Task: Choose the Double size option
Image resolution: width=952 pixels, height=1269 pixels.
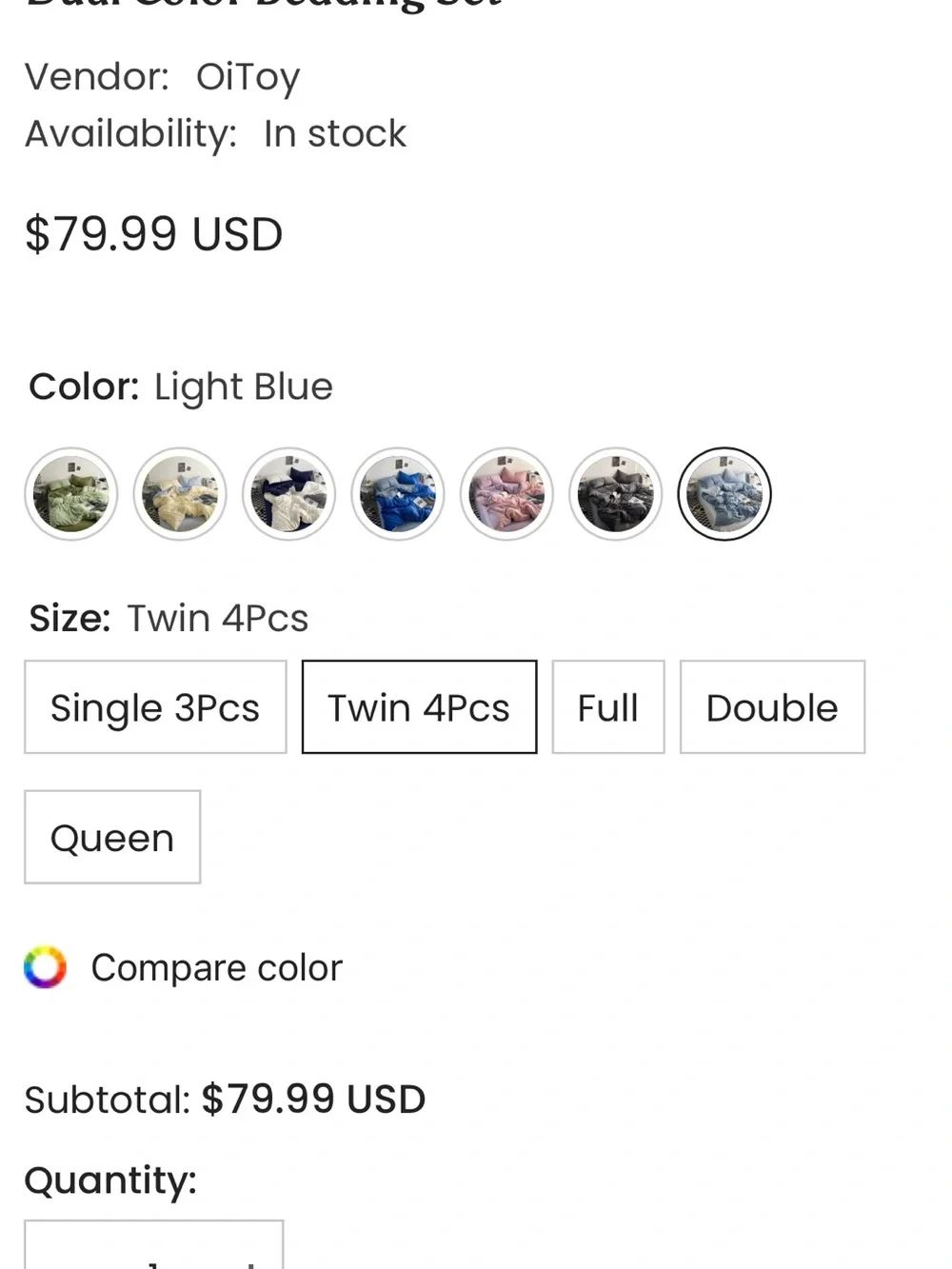Action: [772, 707]
